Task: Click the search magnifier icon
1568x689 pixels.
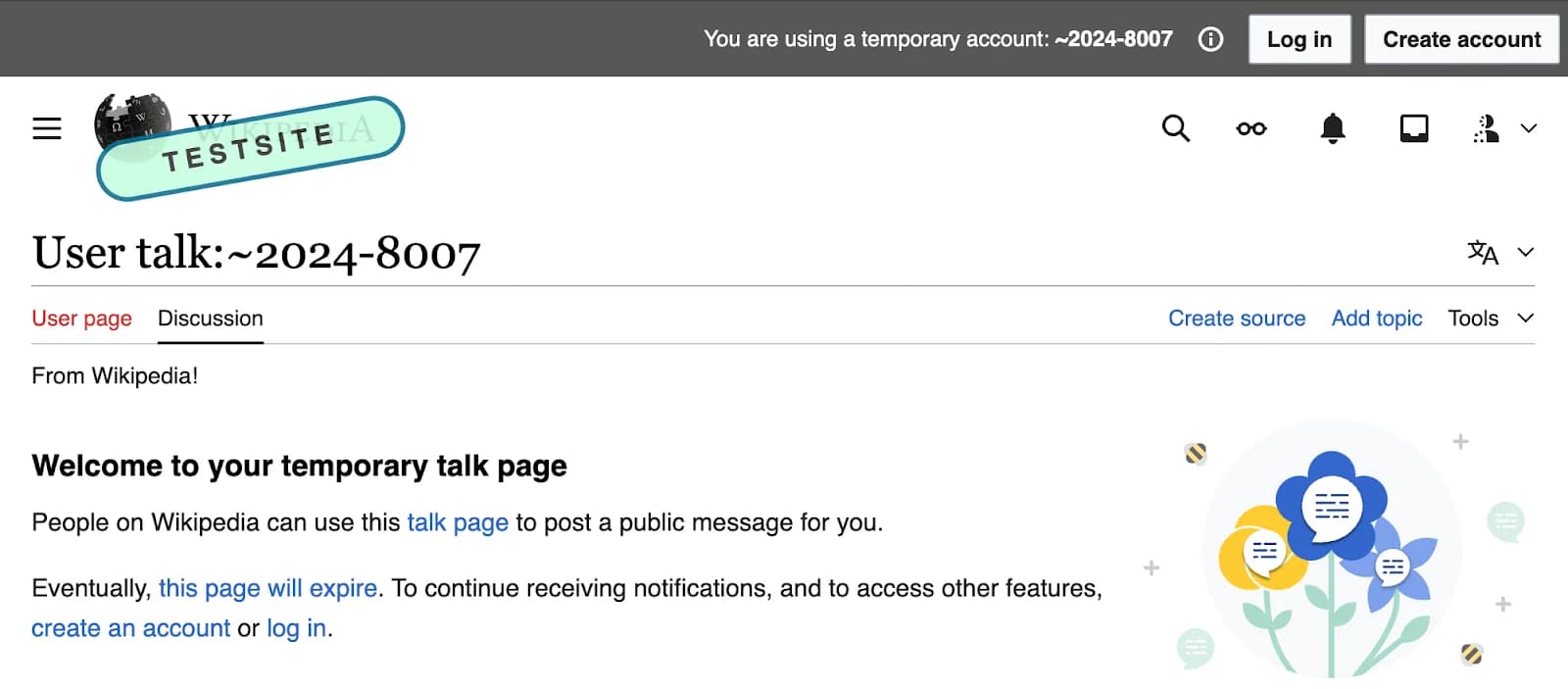Action: click(1175, 128)
